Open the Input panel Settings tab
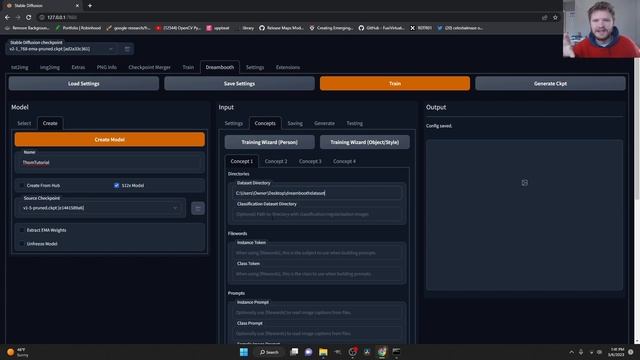Viewport: 640px width, 360px height. [x=233, y=123]
